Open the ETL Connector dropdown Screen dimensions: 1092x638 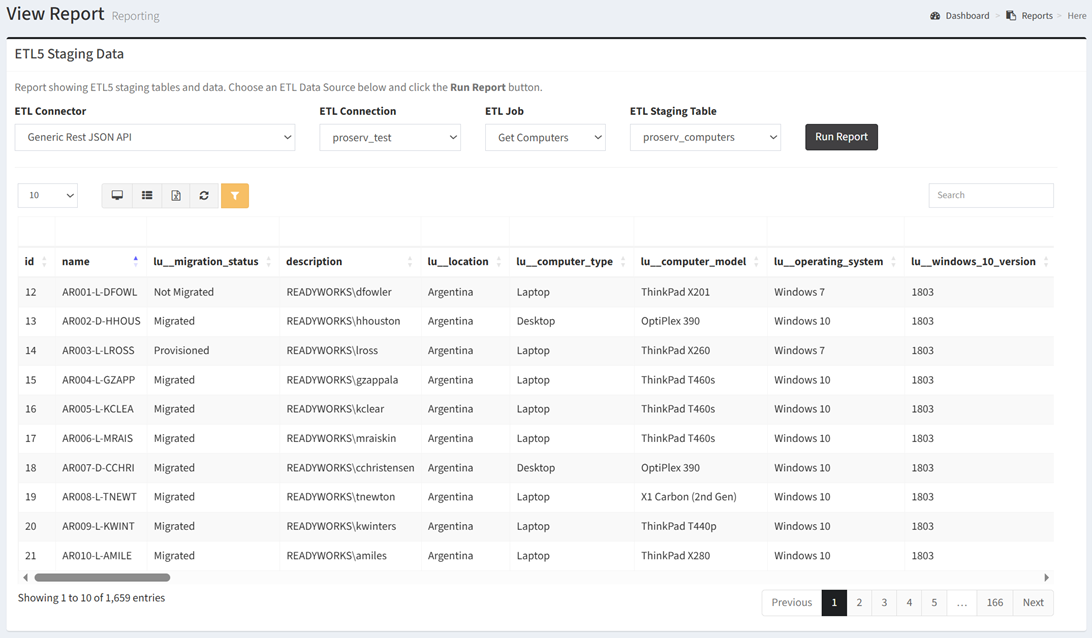pos(155,137)
